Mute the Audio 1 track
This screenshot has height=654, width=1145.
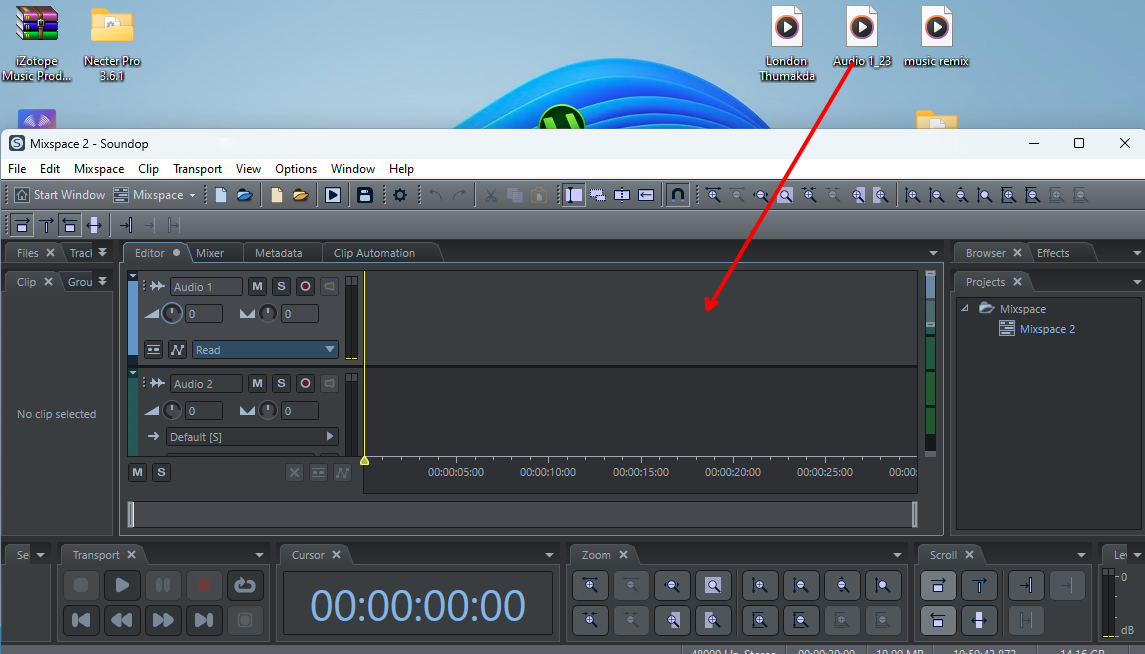click(x=257, y=287)
